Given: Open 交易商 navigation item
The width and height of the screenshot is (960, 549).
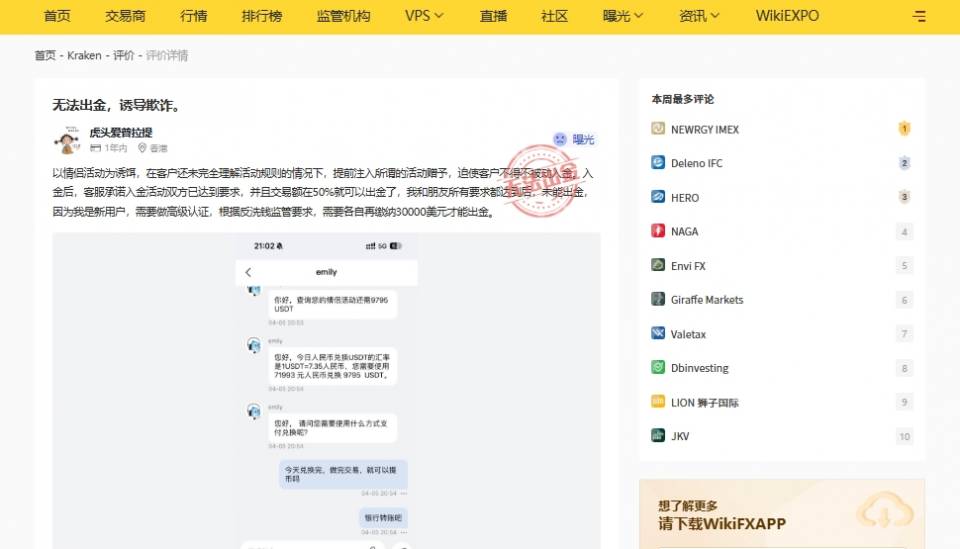Looking at the screenshot, I should 125,16.
